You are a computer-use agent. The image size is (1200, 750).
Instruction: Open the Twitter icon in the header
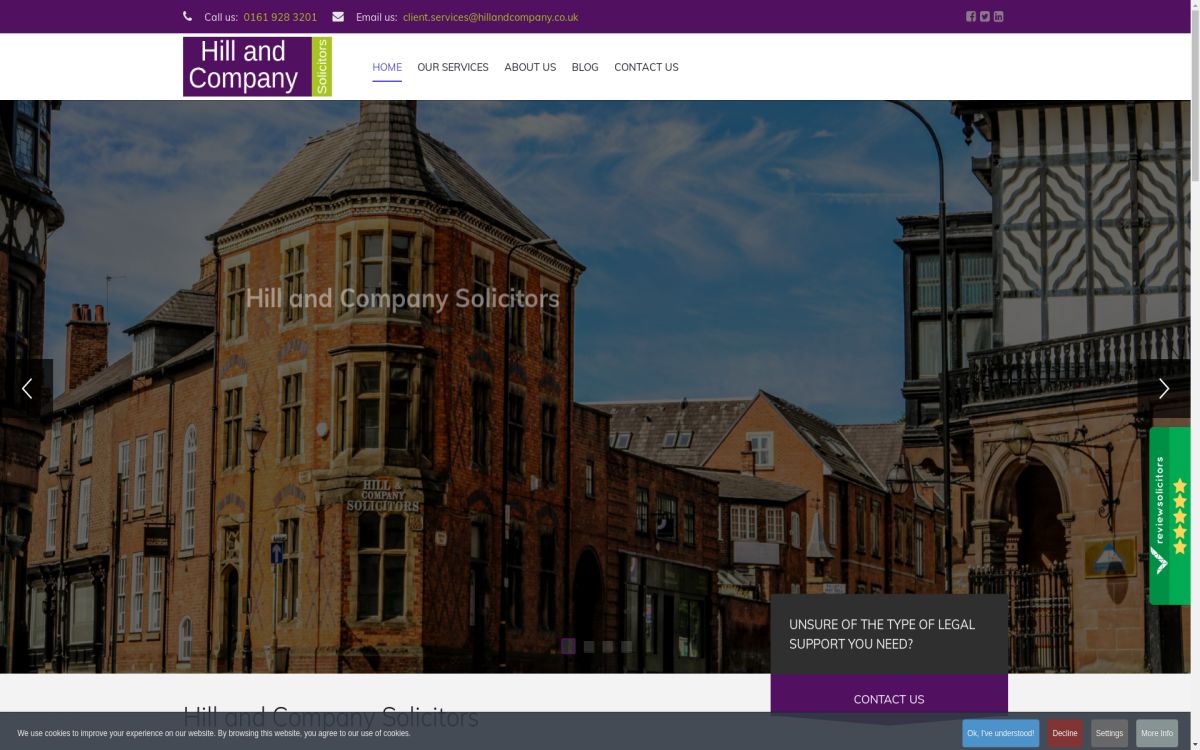point(984,16)
